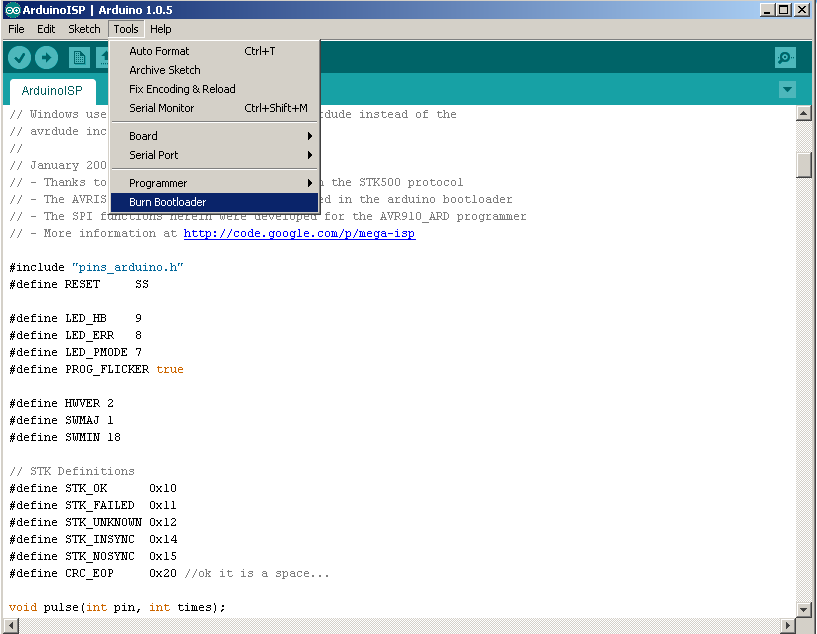This screenshot has height=634, width=817.
Task: Choose Auto Format from Tools menu
Action: [x=214, y=51]
